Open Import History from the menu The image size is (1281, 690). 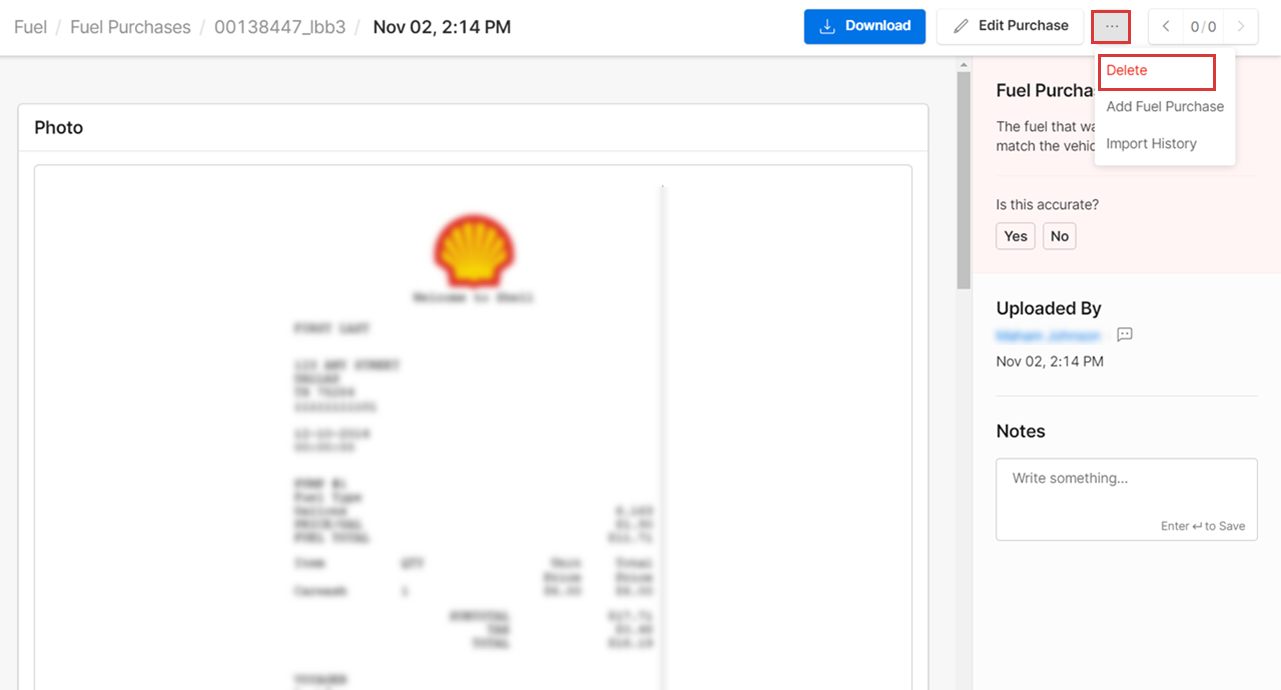click(1151, 144)
